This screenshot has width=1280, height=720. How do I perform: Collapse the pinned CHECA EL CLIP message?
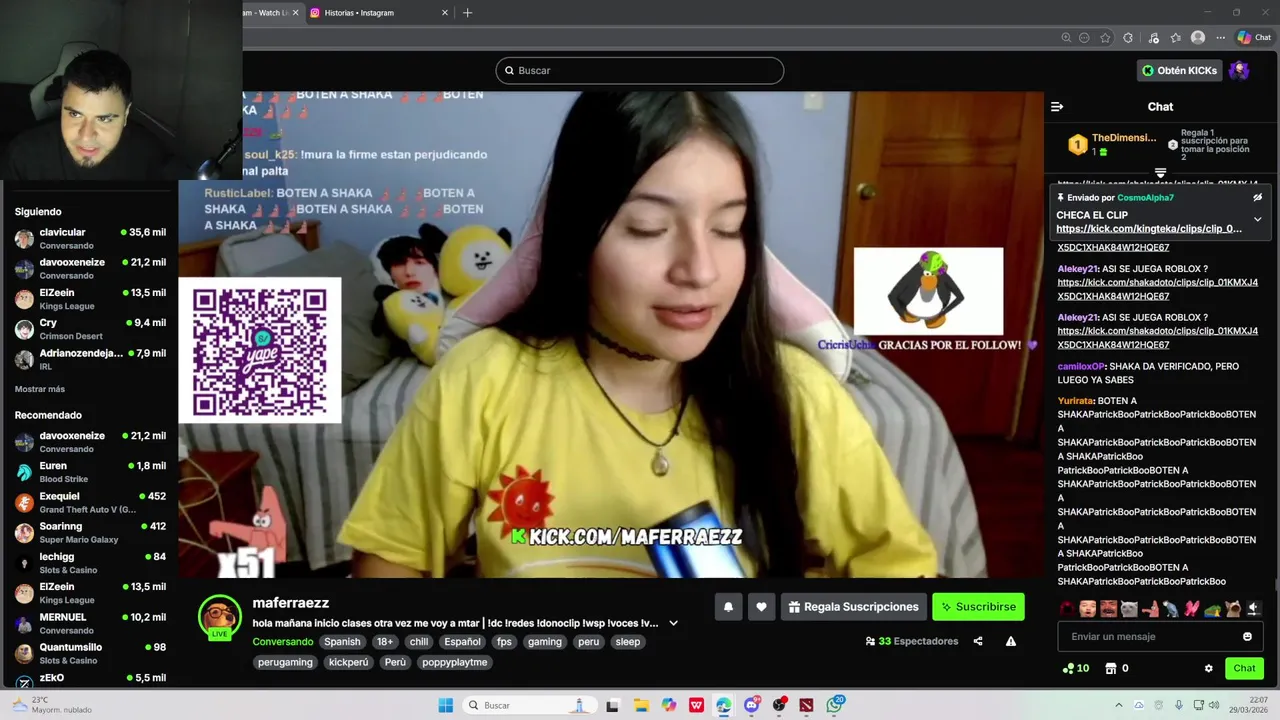[x=1258, y=219]
